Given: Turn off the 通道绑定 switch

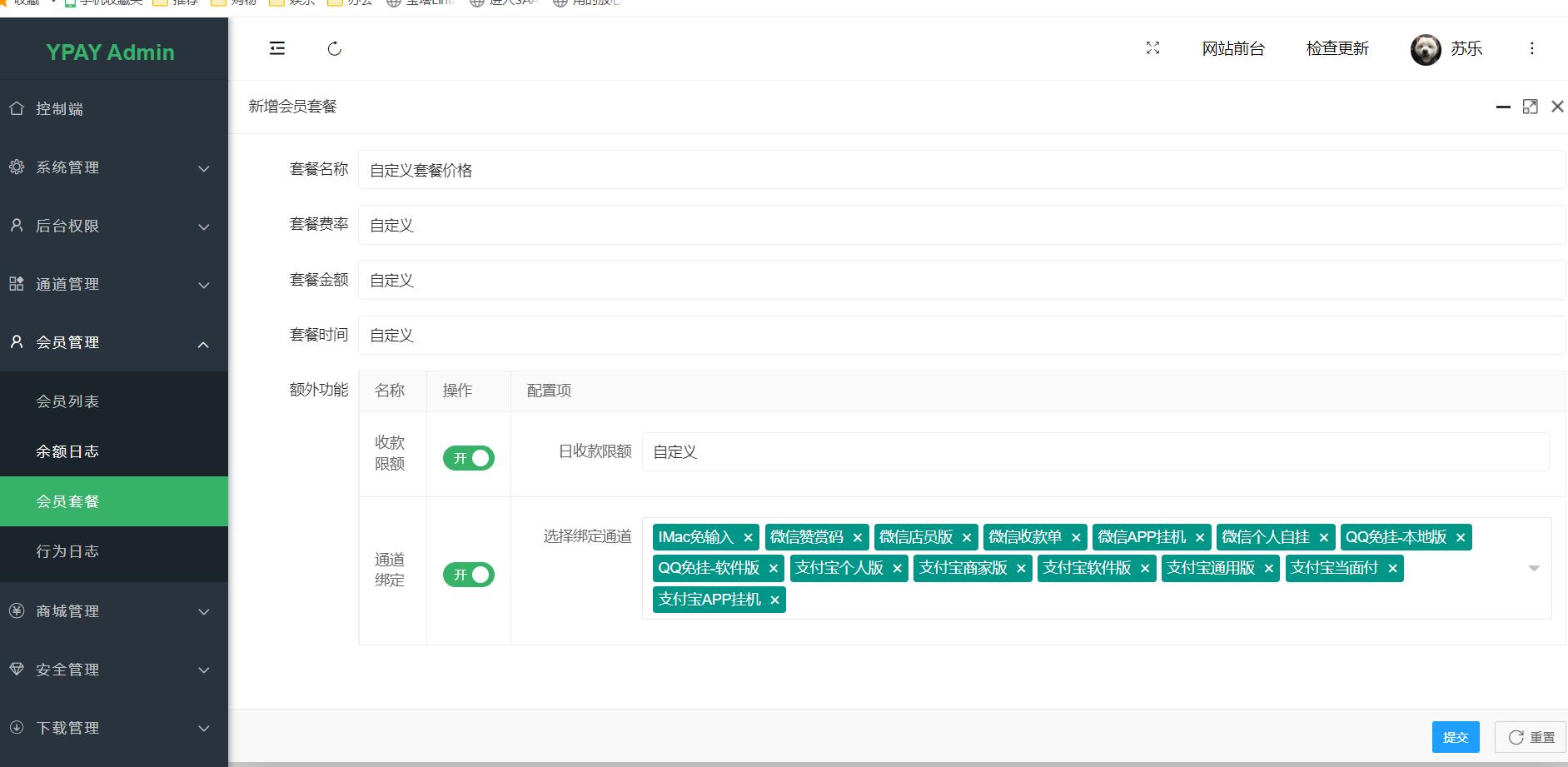Looking at the screenshot, I should (x=468, y=575).
